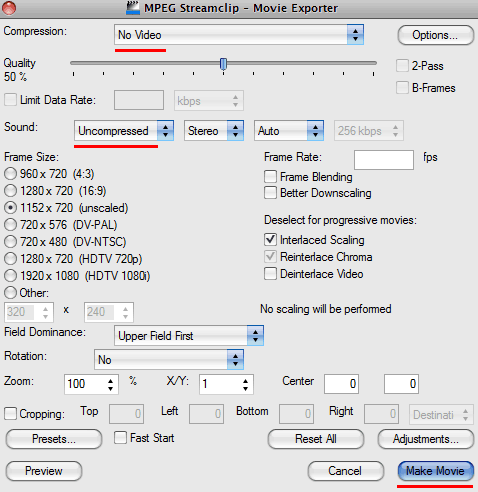Open Field Dominance dropdown Upper Field First

pos(189,336)
